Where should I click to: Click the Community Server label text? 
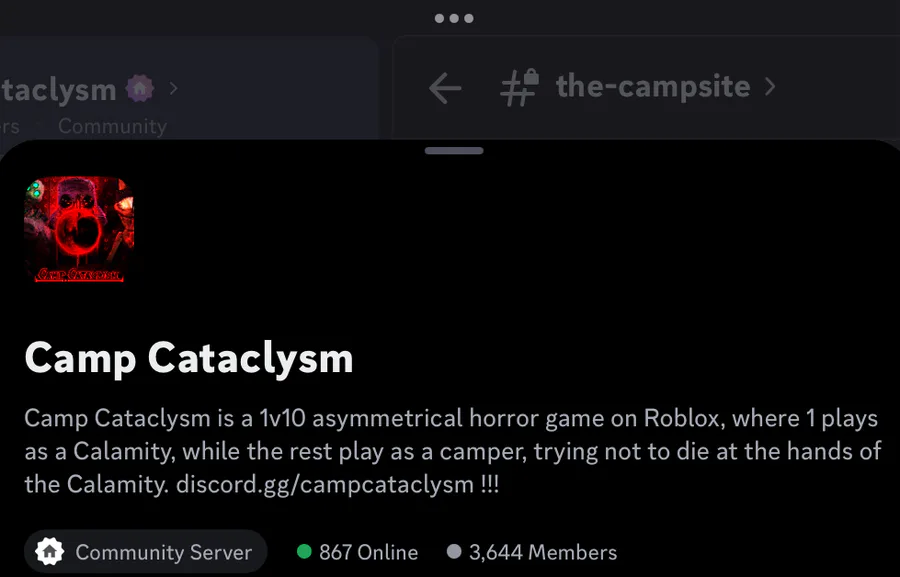click(164, 552)
